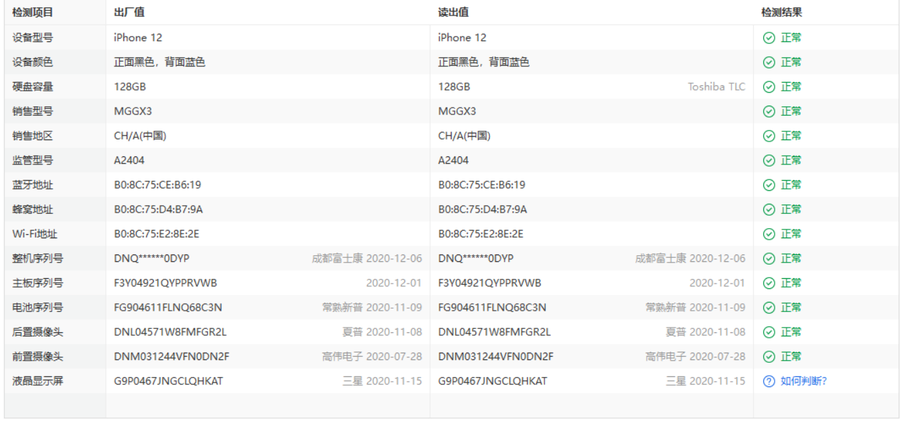The image size is (900, 421).
Task: Click the green check icon in 设备型号 row
Action: point(769,38)
